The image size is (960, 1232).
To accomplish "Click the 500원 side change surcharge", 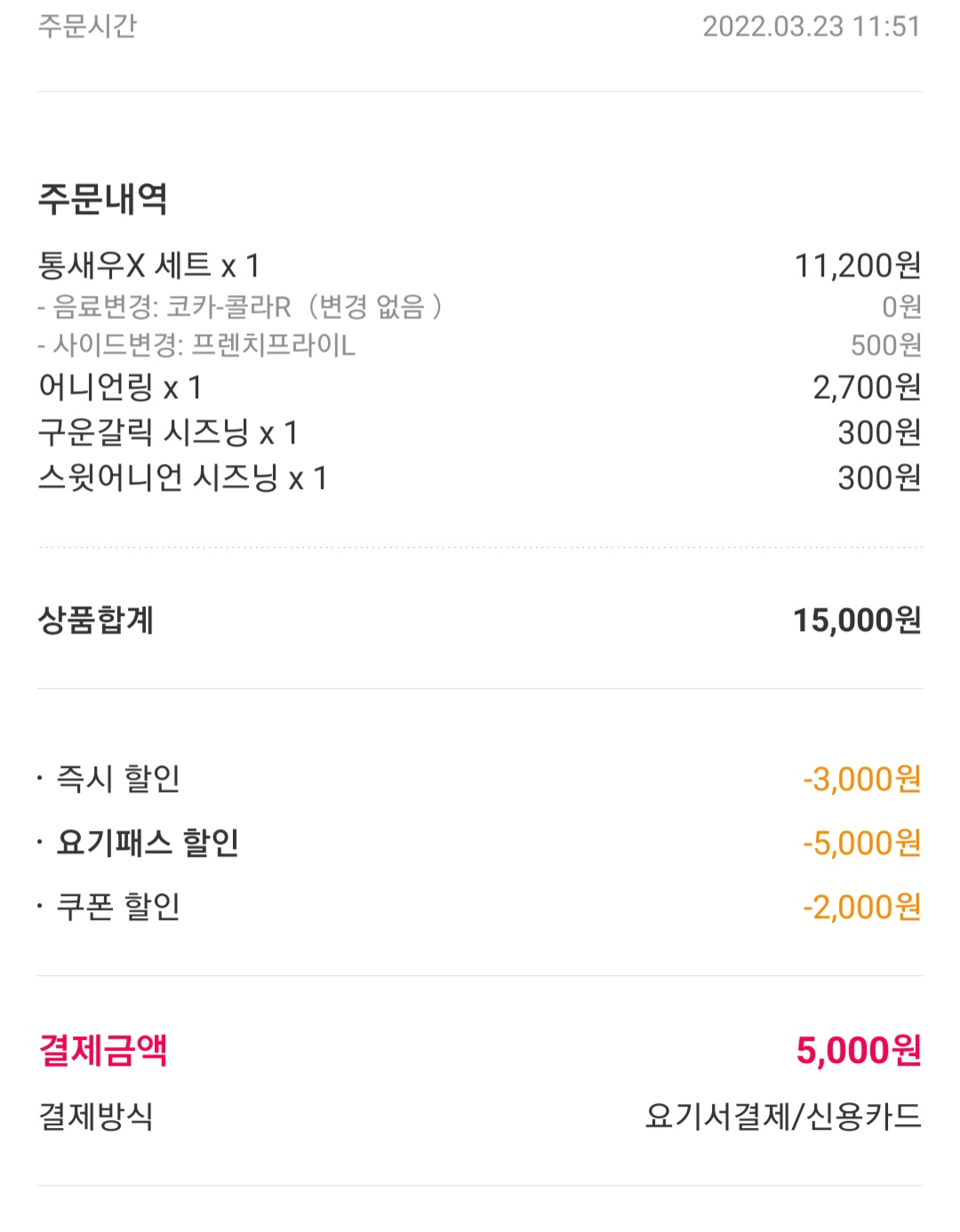I will pyautogui.click(x=885, y=345).
